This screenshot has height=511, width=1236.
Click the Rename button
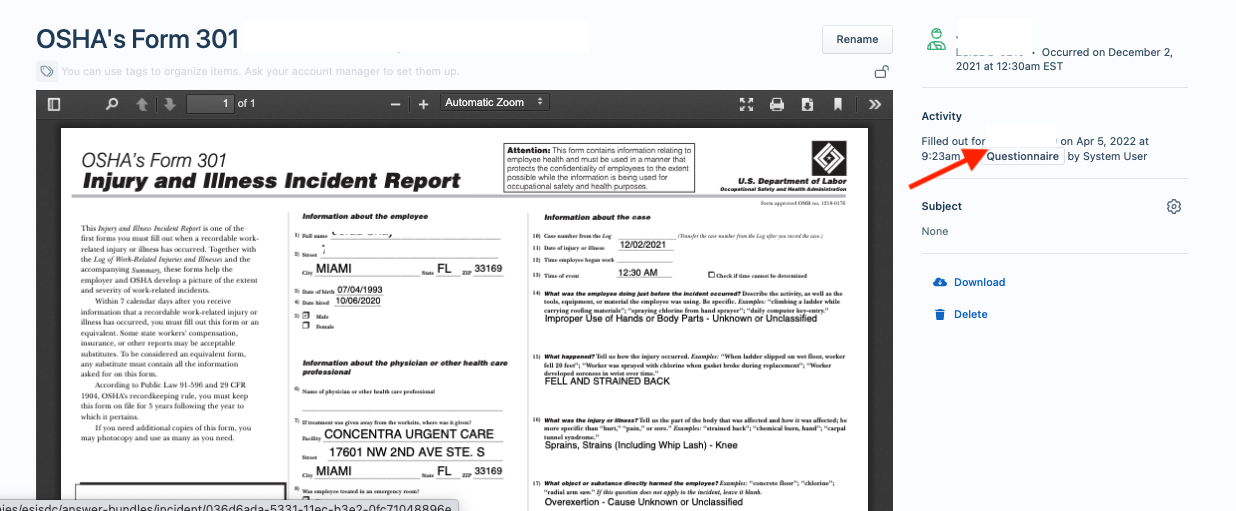click(x=857, y=39)
